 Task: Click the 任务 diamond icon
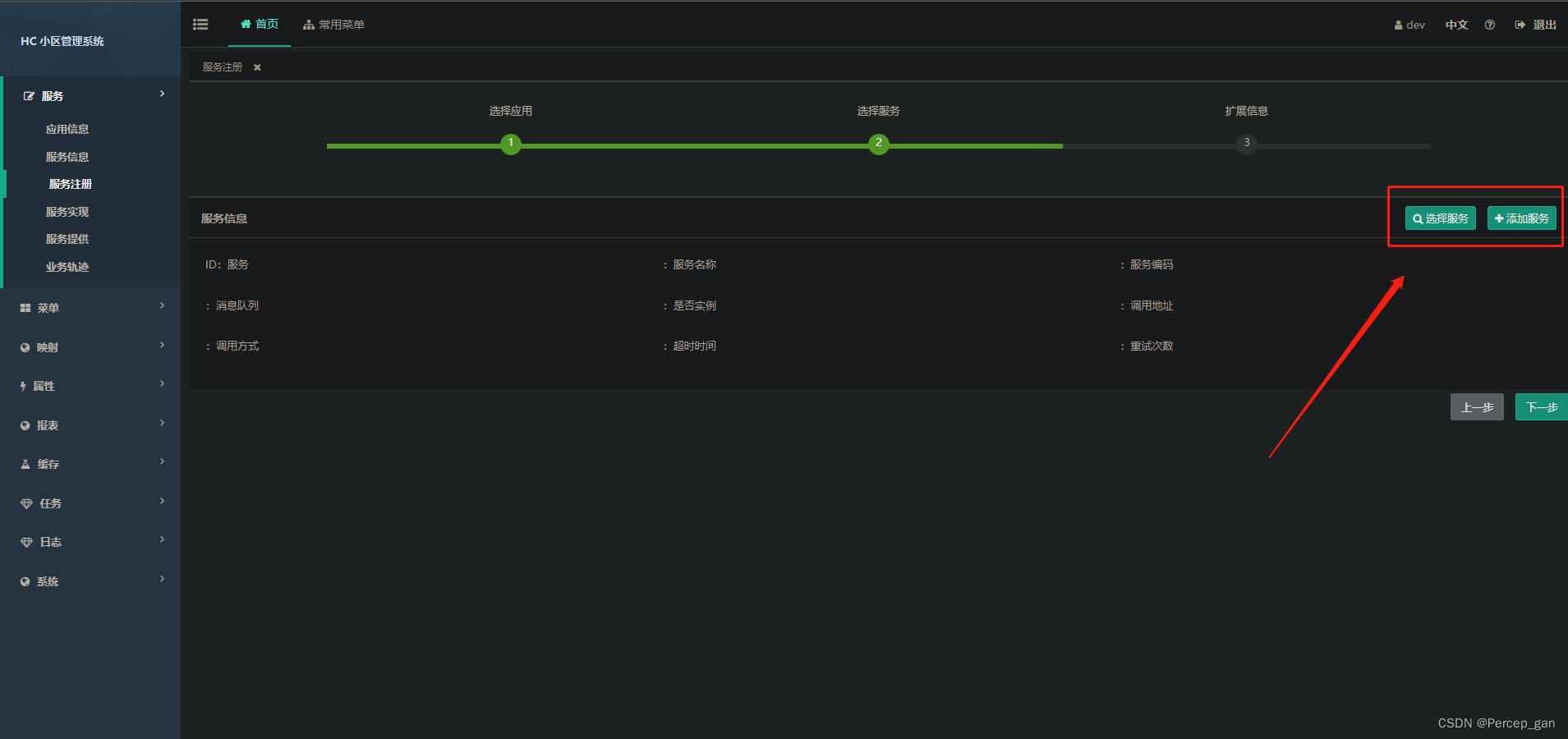[x=26, y=503]
